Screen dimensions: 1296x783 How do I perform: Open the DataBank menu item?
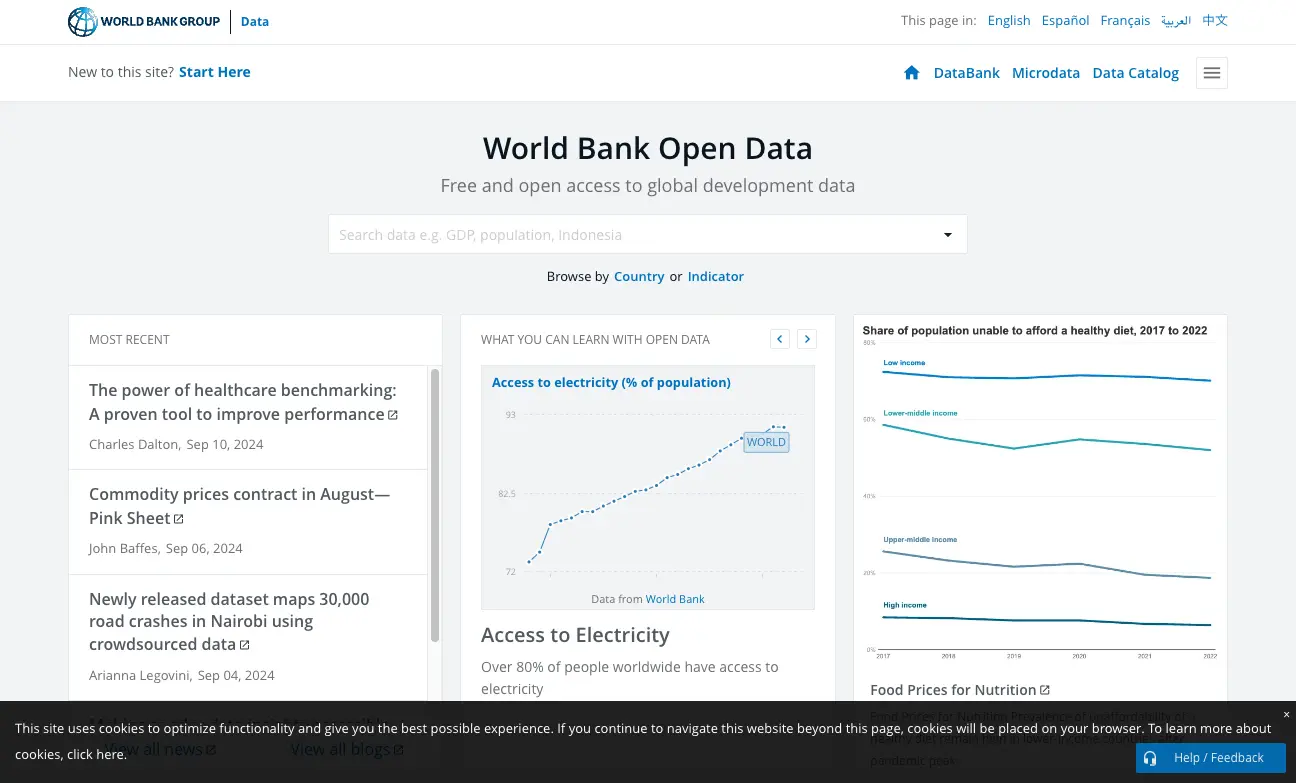click(x=966, y=73)
